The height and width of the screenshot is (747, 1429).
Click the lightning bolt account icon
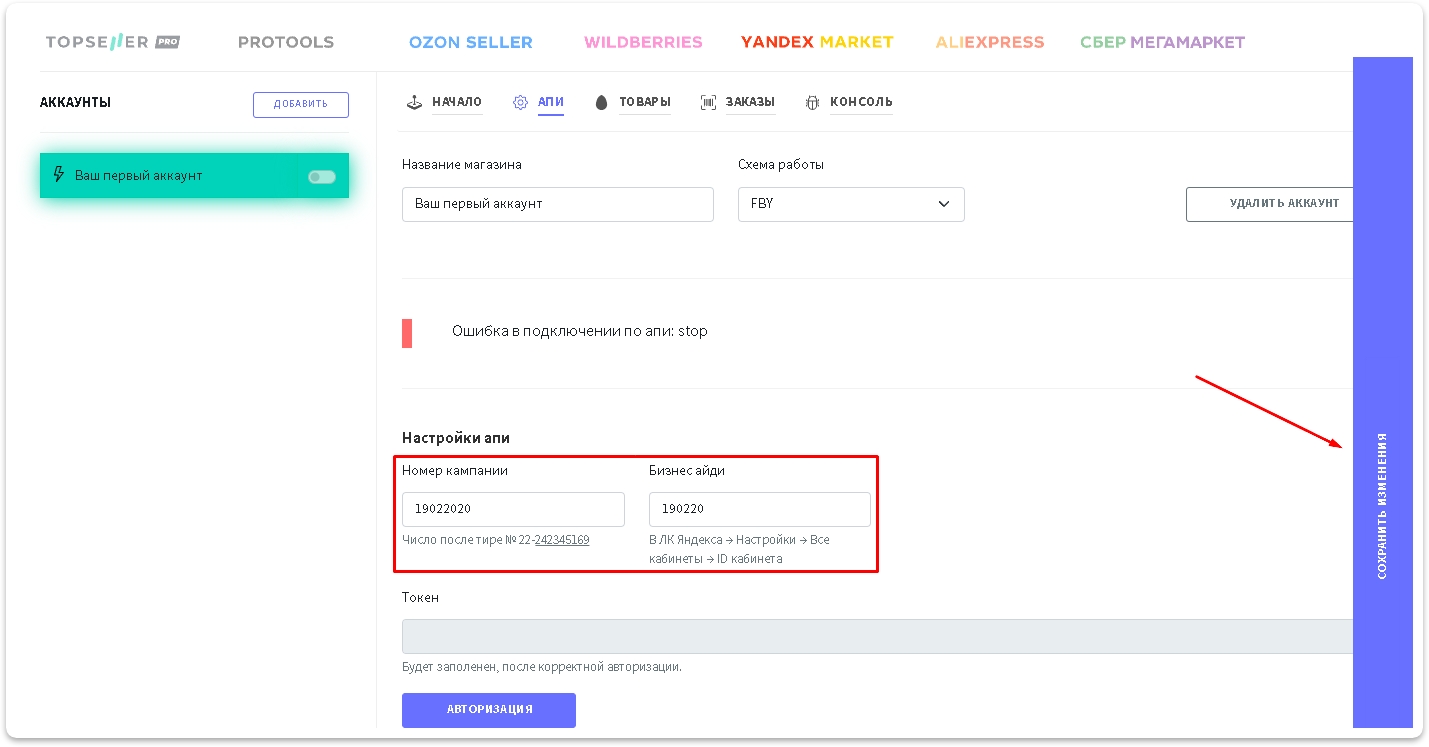point(59,175)
